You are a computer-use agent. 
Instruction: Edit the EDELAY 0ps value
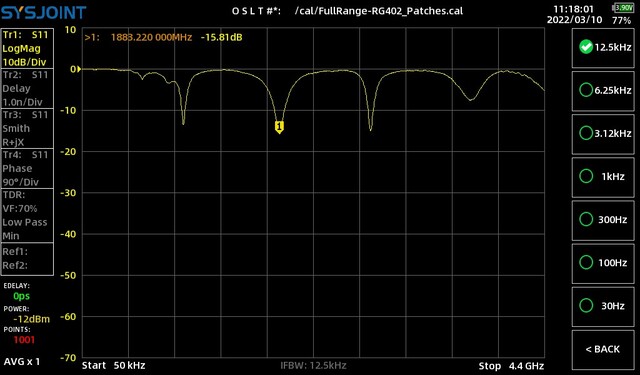[x=21, y=296]
